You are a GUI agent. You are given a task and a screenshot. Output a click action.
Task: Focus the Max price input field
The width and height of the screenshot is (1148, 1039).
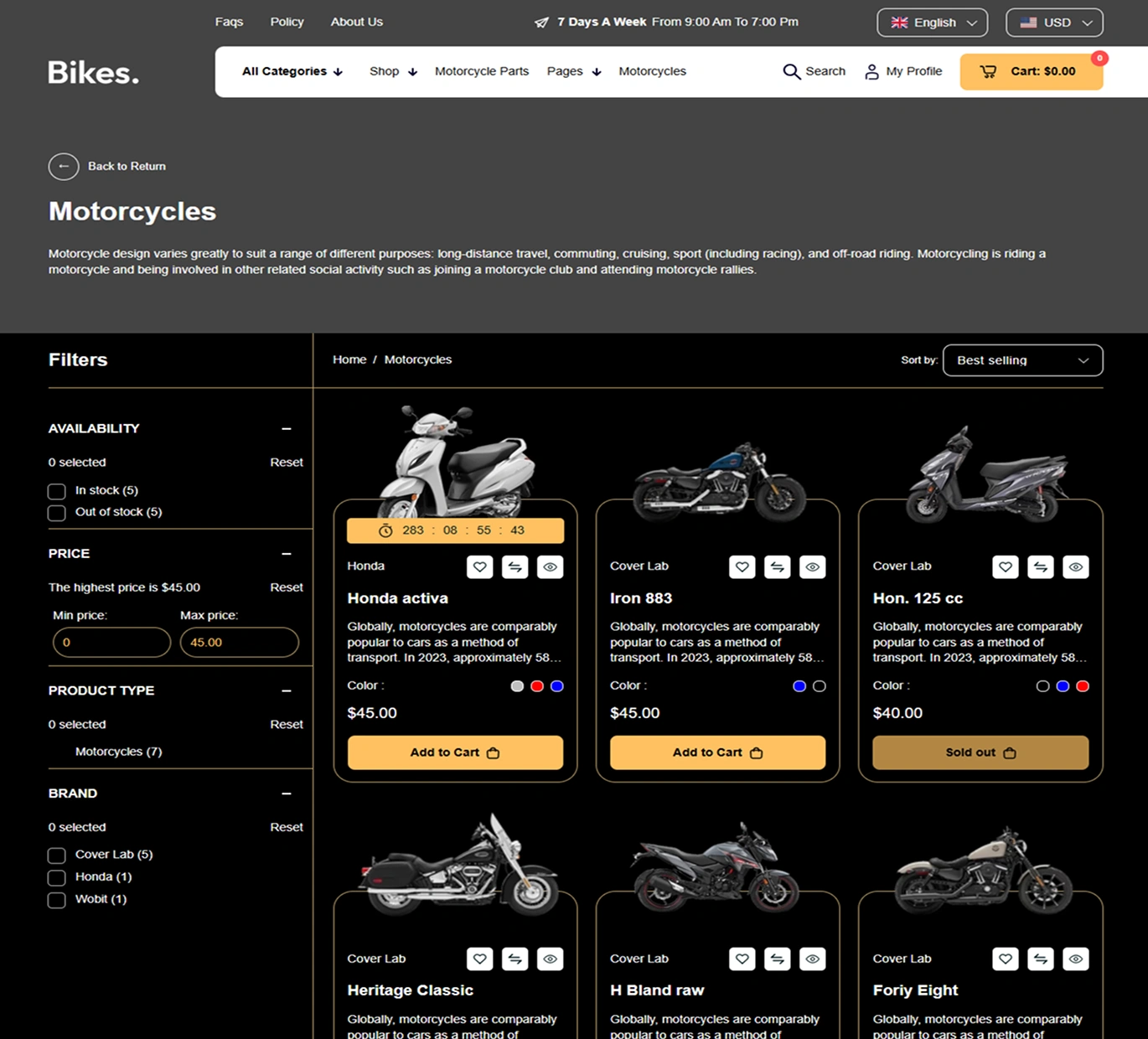(239, 643)
